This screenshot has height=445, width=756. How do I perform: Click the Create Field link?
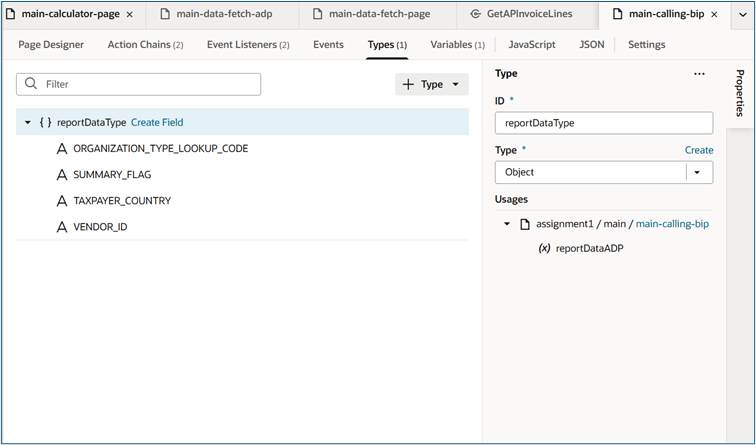click(157, 123)
